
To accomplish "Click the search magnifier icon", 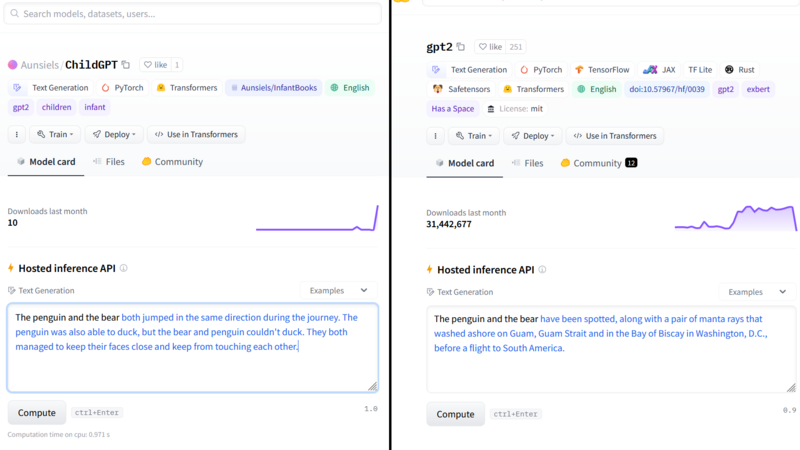I will pos(15,14).
